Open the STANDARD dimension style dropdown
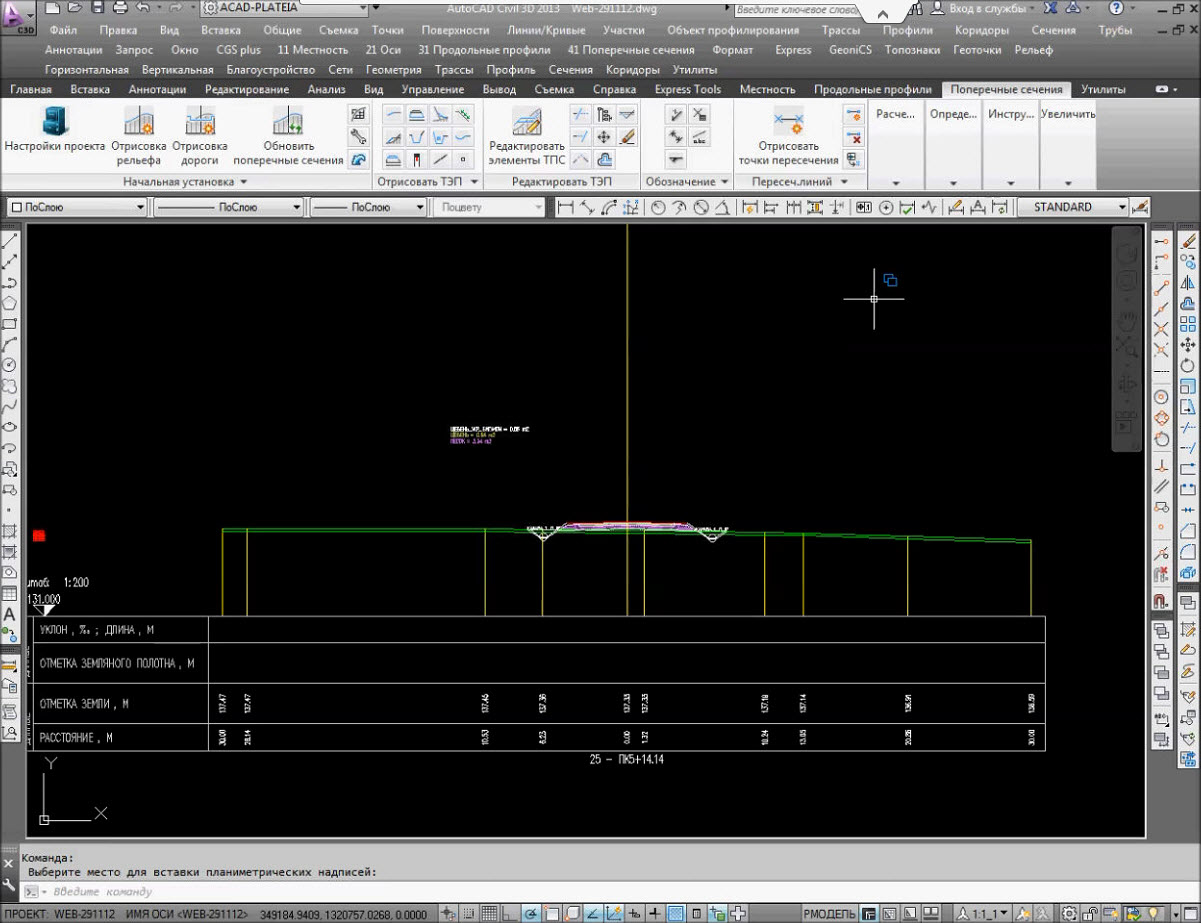 pos(1071,207)
